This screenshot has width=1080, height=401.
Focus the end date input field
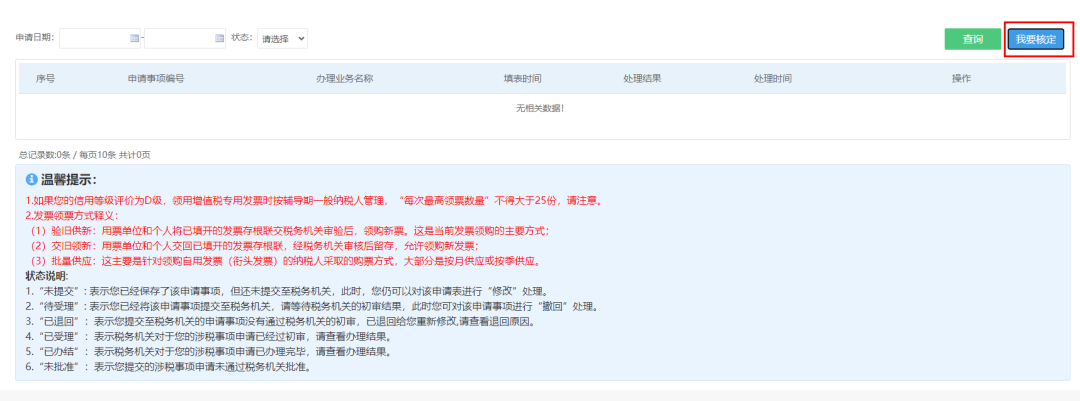point(185,39)
